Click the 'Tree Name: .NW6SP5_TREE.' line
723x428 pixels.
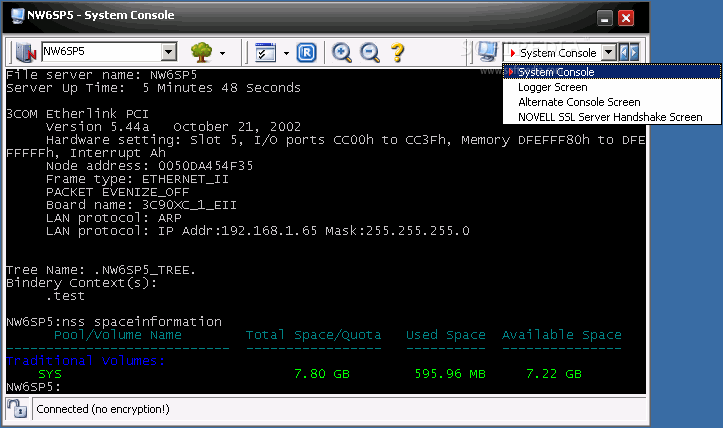[x=101, y=270]
